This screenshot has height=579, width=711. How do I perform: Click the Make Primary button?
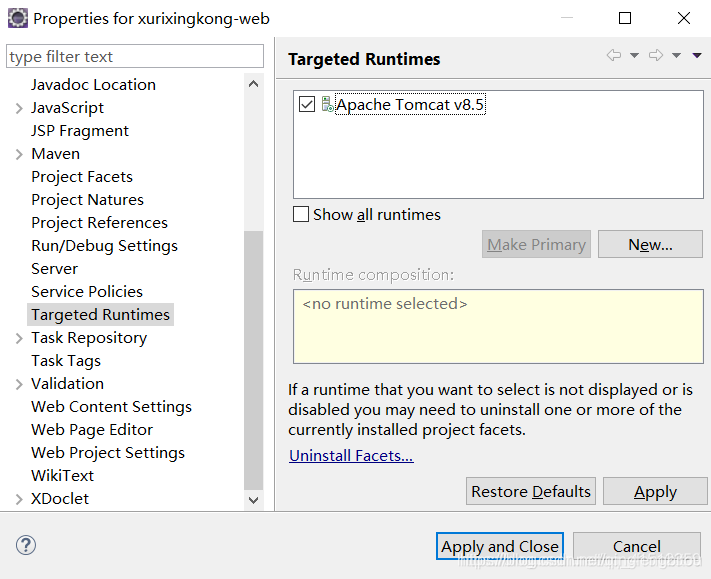(536, 244)
